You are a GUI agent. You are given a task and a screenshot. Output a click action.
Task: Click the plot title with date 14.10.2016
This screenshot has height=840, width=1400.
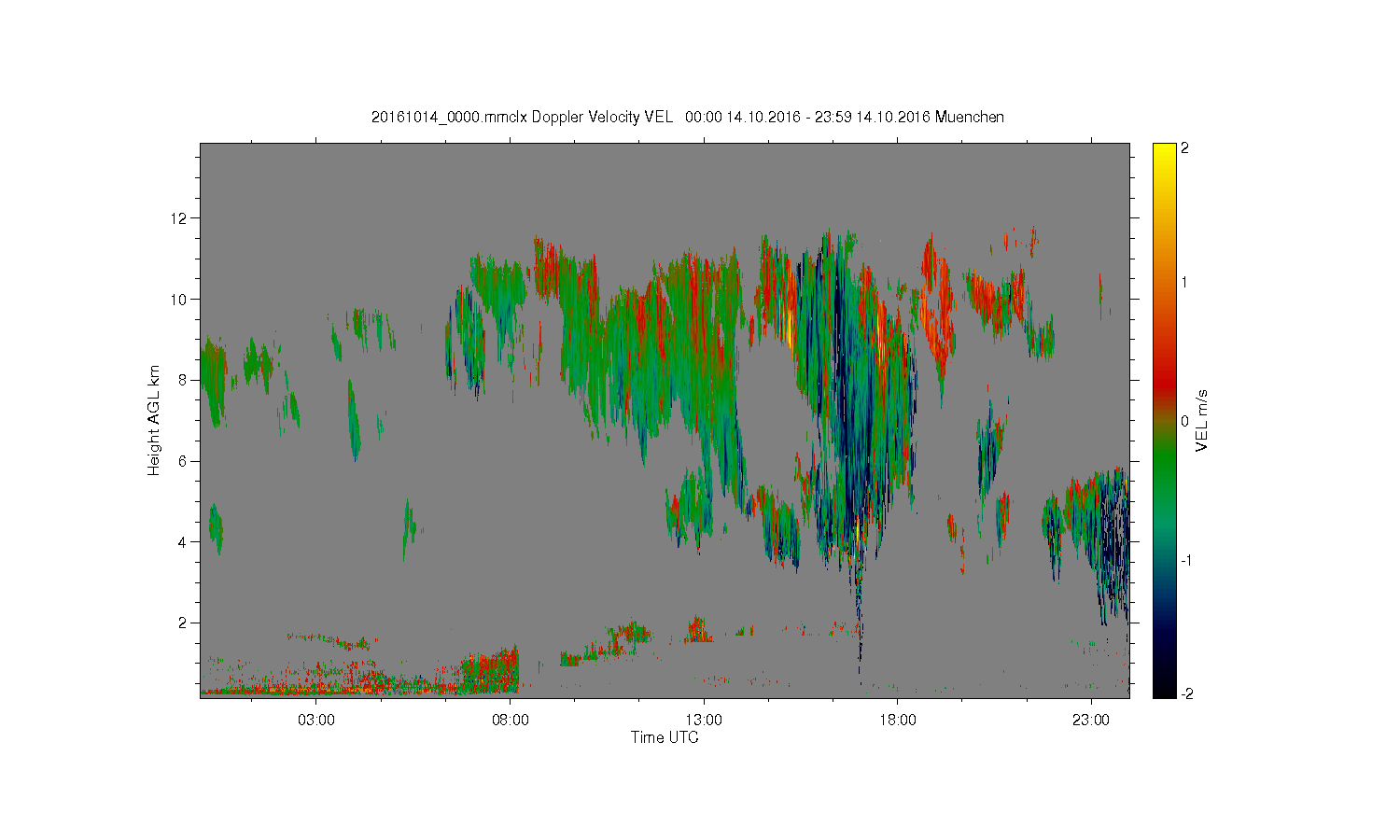pos(688,118)
